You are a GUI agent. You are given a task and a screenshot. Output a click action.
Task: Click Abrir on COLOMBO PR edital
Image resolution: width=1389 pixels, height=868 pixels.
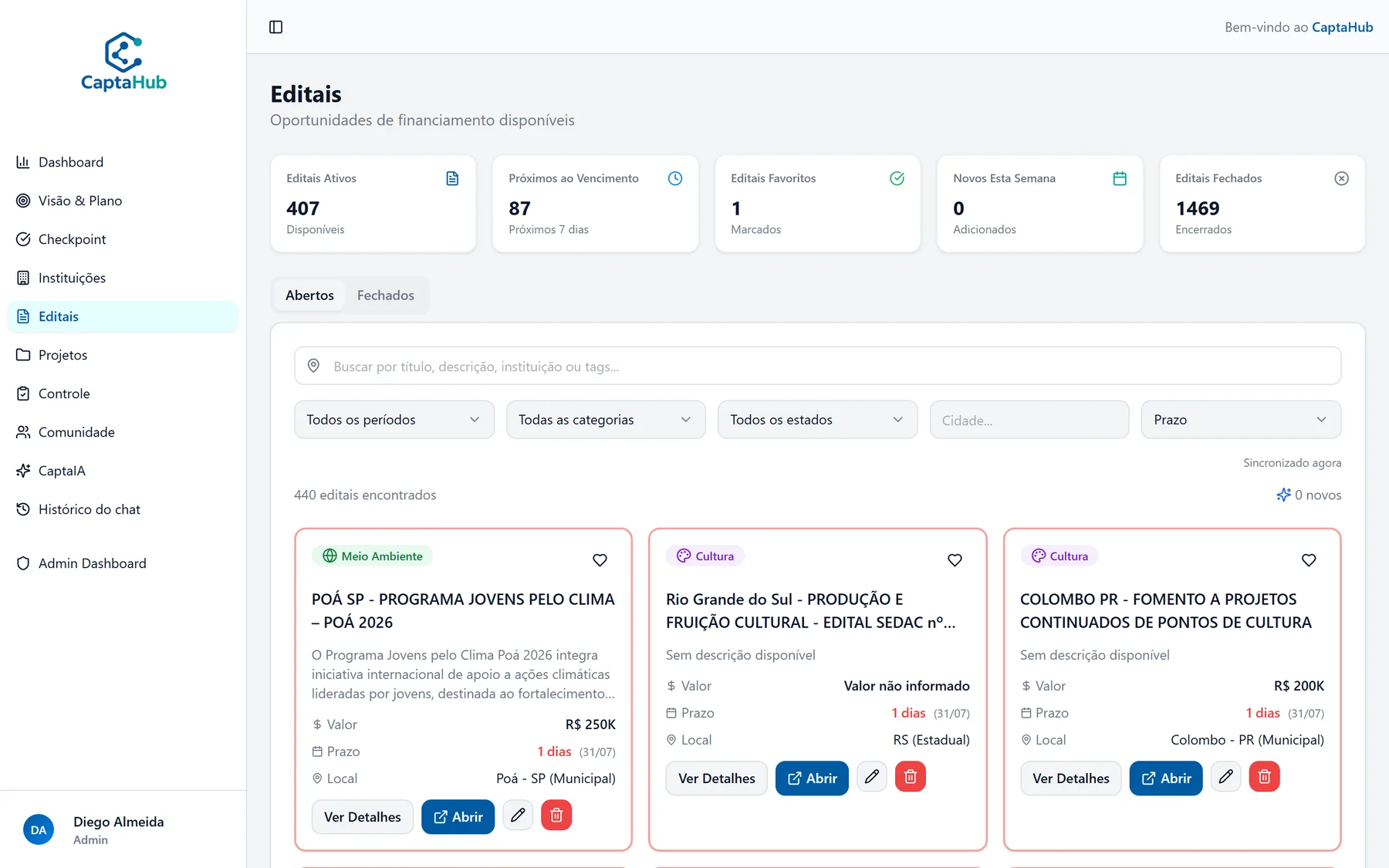click(x=1166, y=778)
